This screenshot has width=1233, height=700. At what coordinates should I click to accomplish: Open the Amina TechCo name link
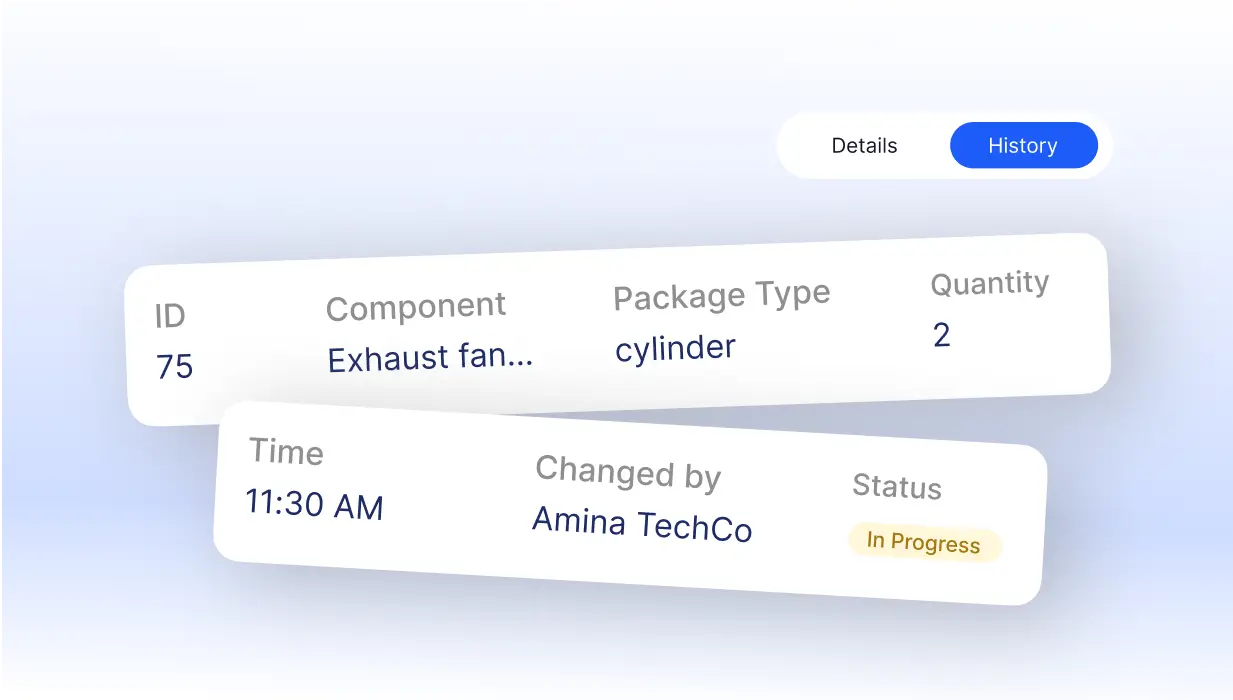coord(641,525)
